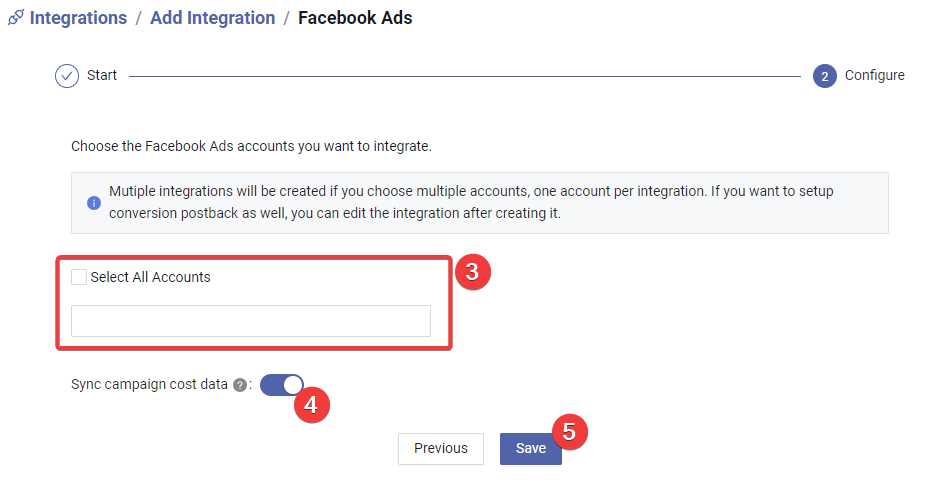
Task: Go to Integrations in the breadcrumb
Action: (x=79, y=18)
